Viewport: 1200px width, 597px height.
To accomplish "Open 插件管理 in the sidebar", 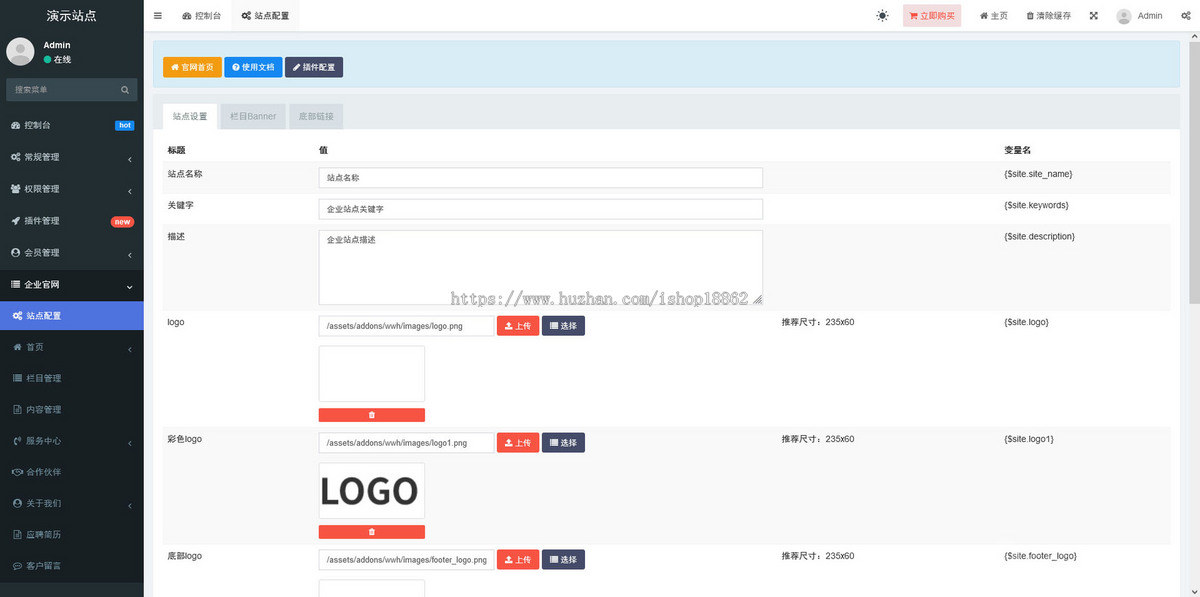I will coord(72,221).
